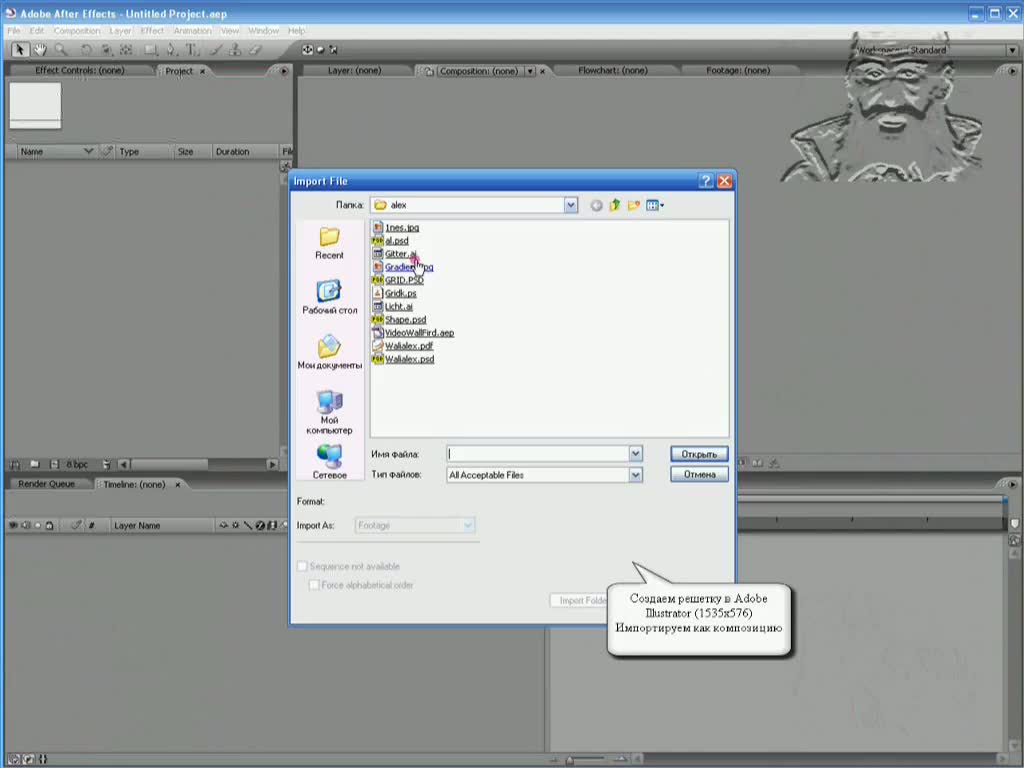Click the Import Folder button
The image size is (1024, 768).
click(x=581, y=600)
